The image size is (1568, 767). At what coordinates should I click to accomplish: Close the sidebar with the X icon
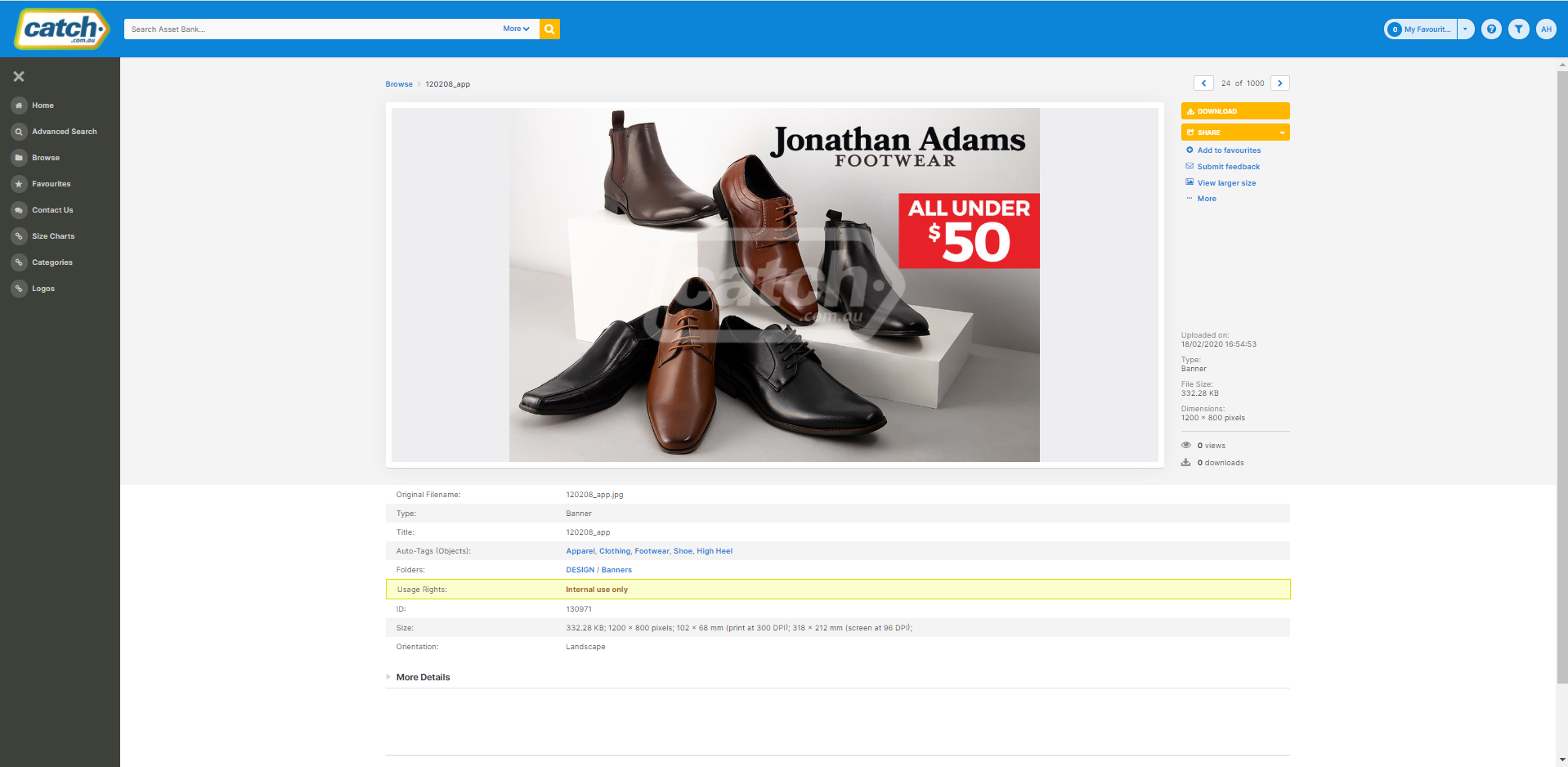(x=19, y=76)
